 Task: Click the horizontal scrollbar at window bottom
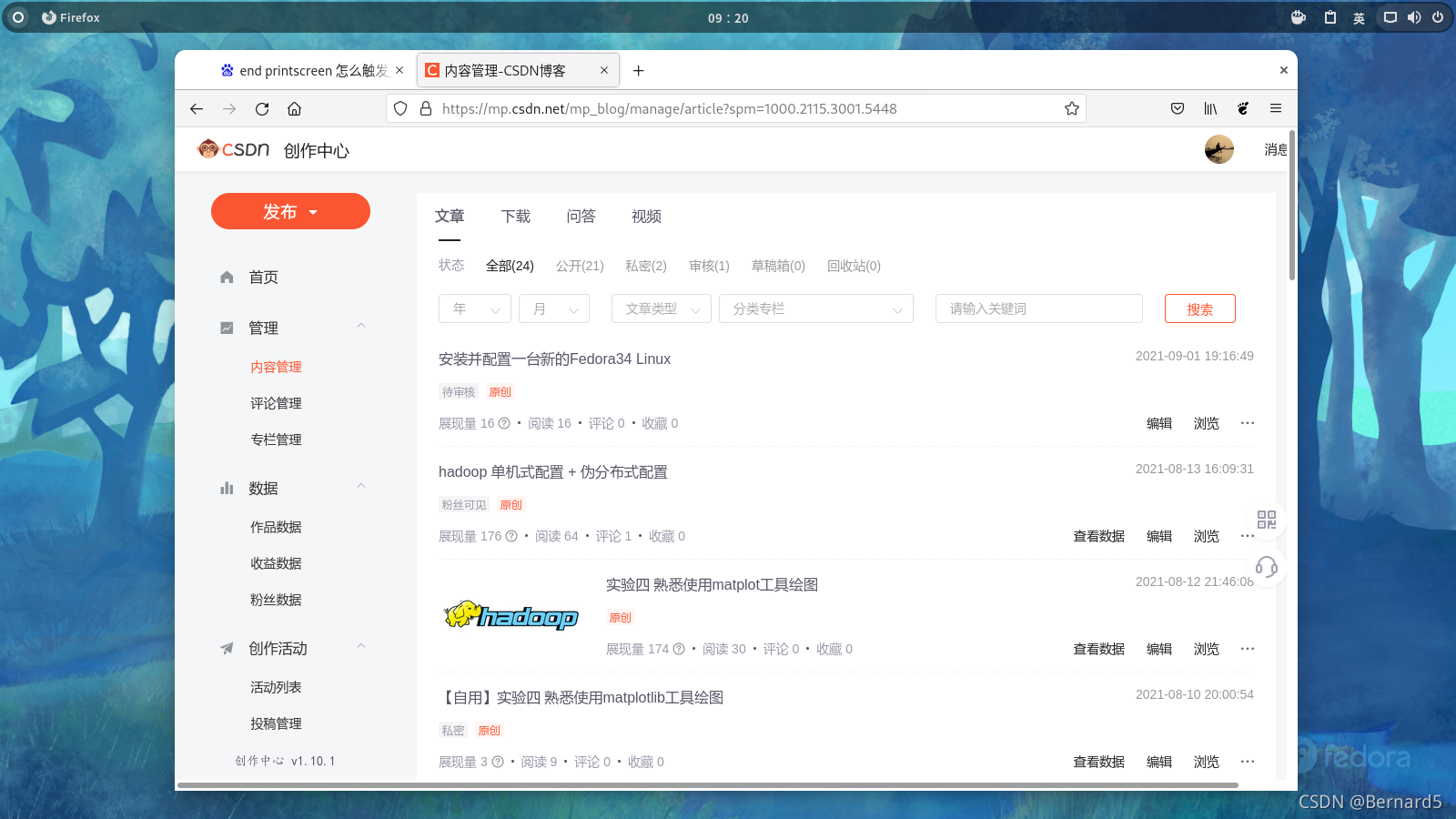pyautogui.click(x=708, y=784)
